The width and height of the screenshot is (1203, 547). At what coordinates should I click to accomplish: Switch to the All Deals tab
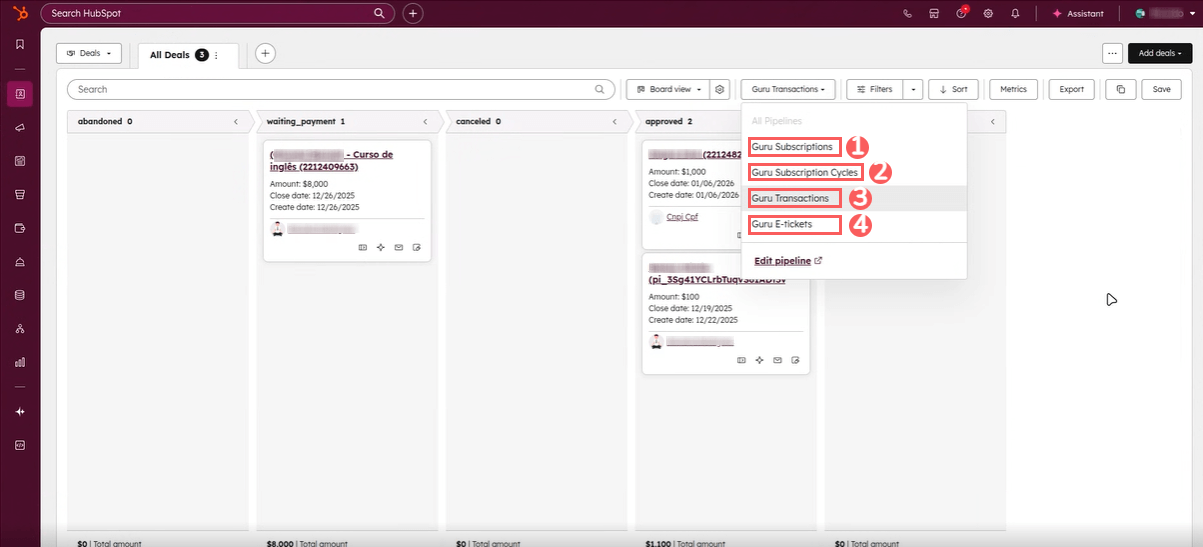pos(169,55)
